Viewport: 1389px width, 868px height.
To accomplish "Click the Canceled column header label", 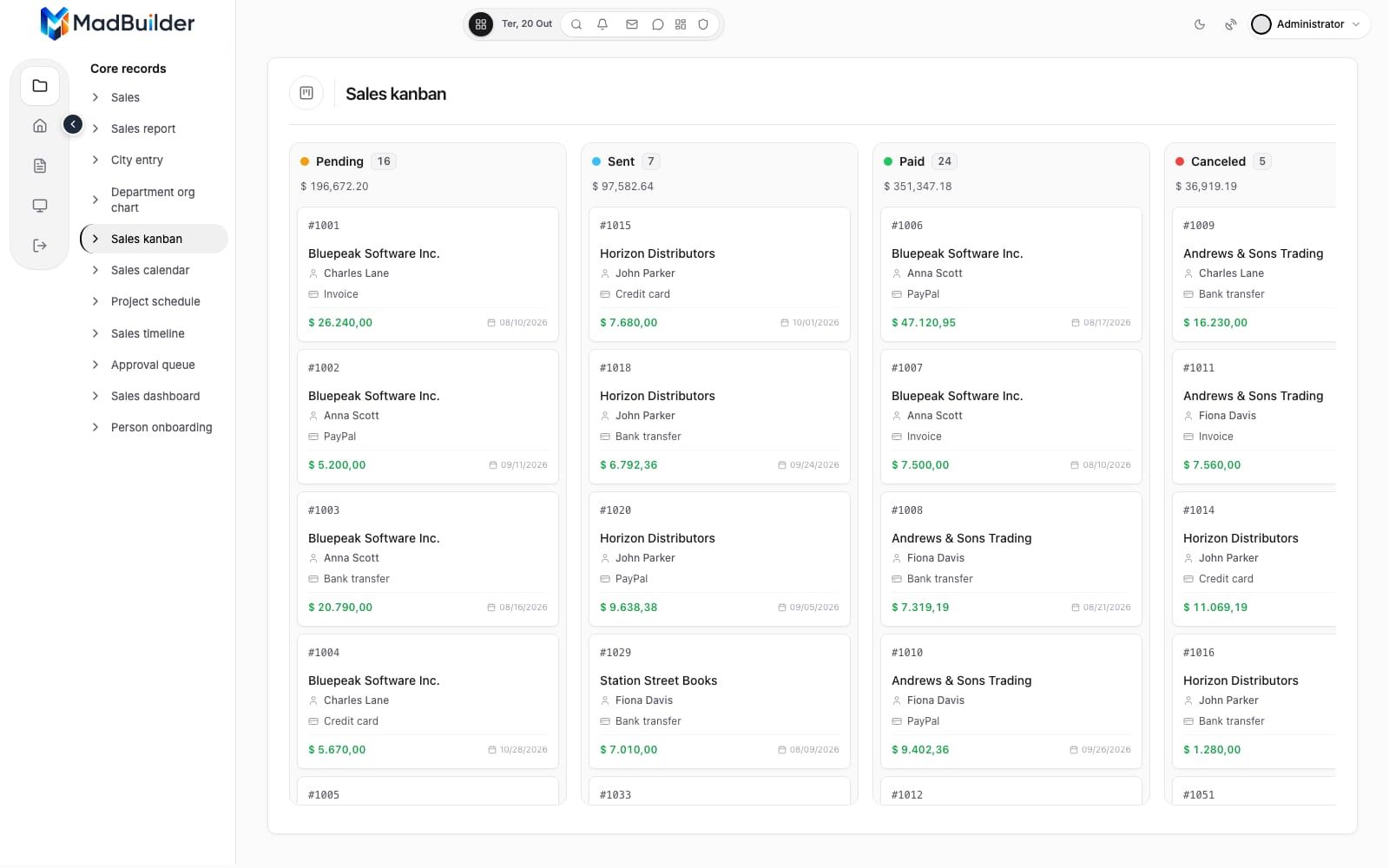I will point(1218,161).
